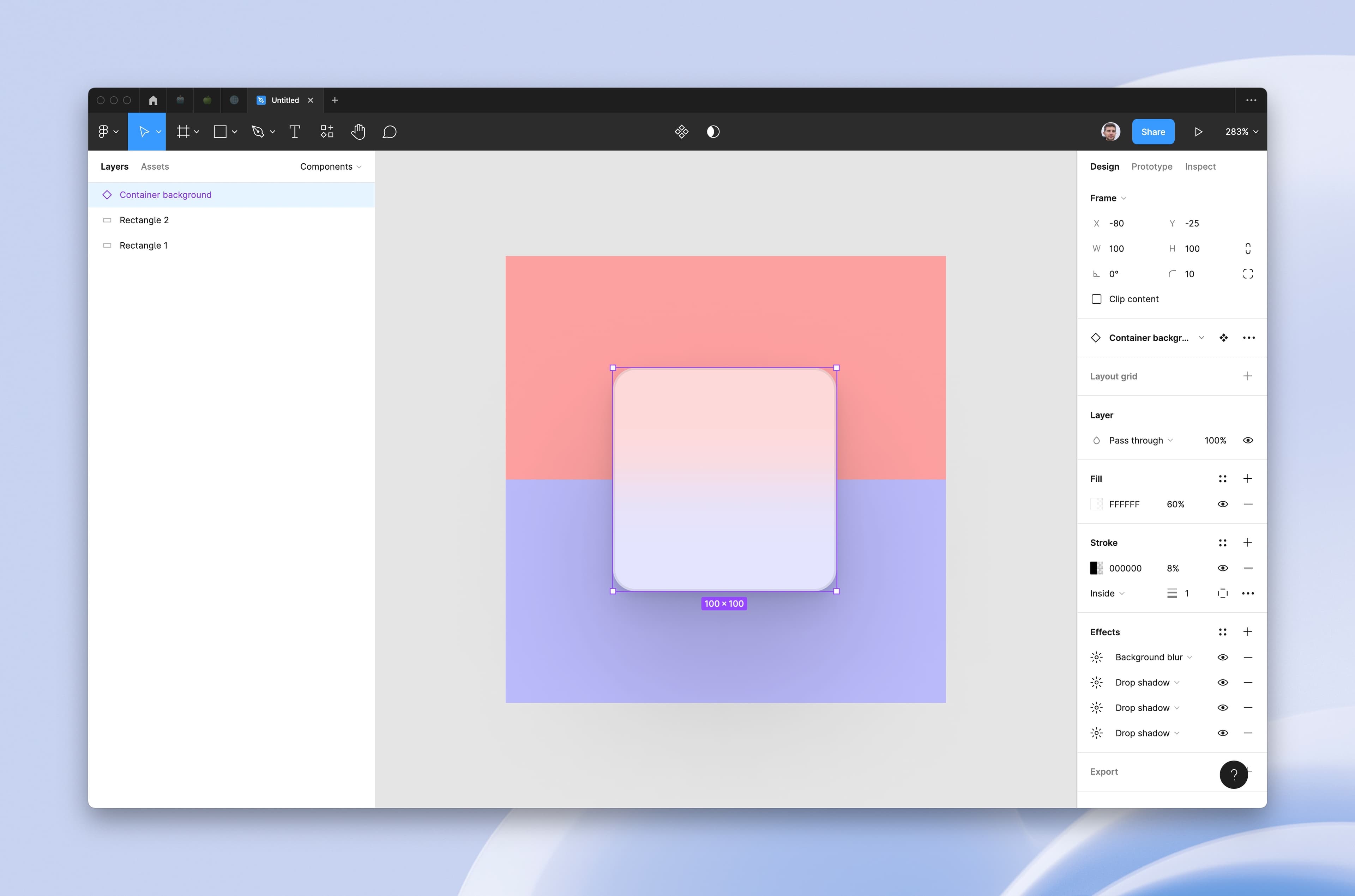Image resolution: width=1355 pixels, height=896 pixels.
Task: Open the help question mark button
Action: tap(1233, 774)
